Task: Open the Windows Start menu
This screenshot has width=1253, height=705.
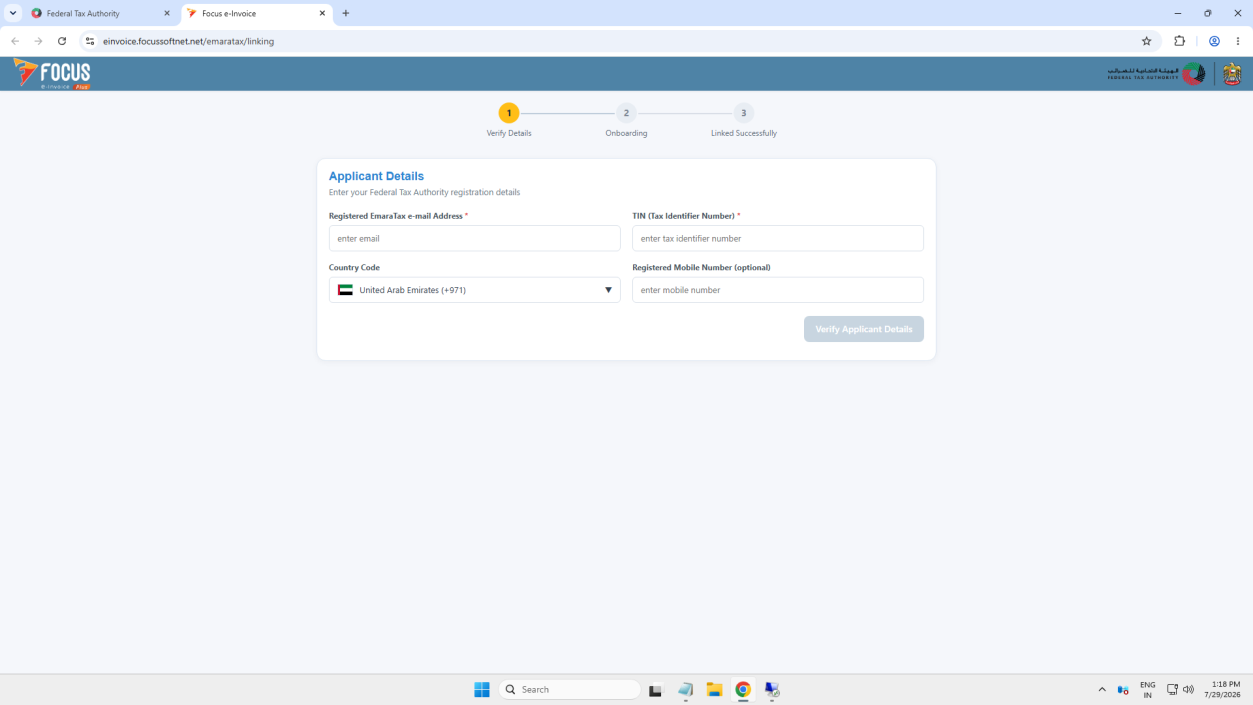Action: (481, 689)
